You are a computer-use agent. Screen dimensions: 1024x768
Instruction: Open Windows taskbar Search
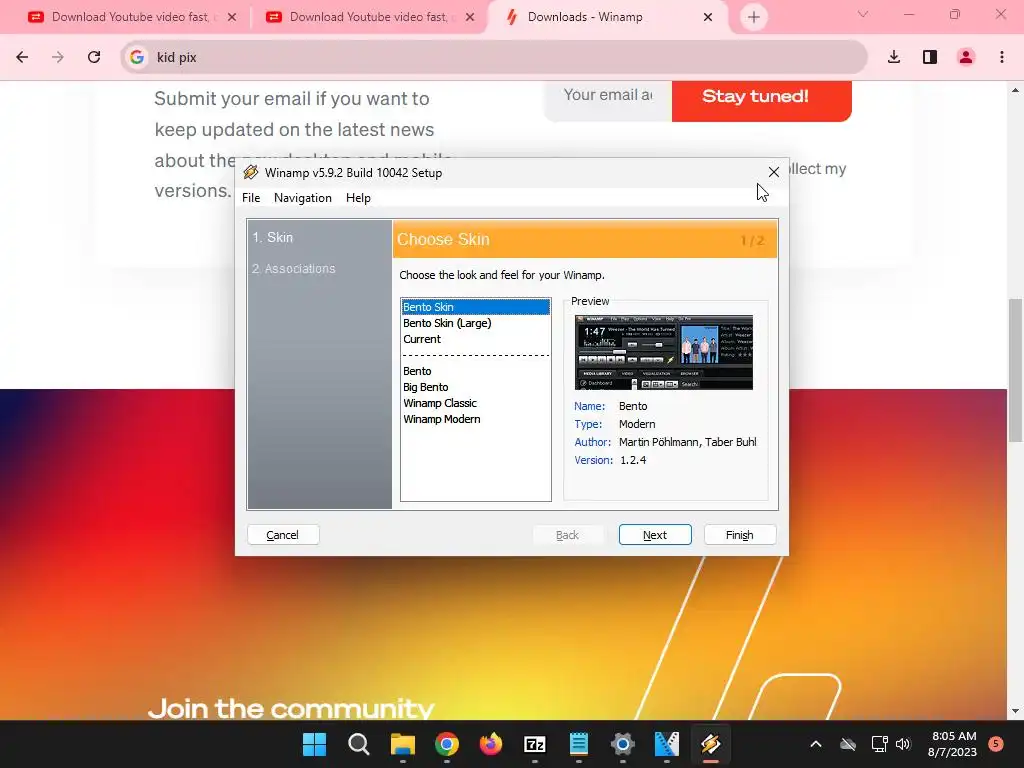tap(359, 744)
